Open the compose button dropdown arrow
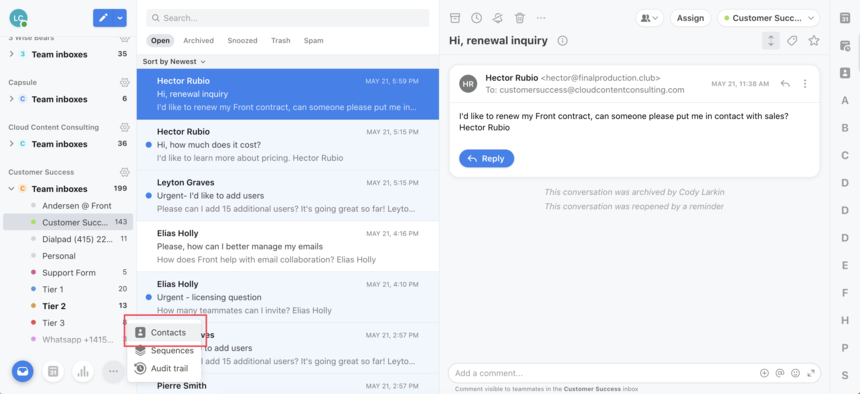The width and height of the screenshot is (860, 394). pyautogui.click(x=121, y=18)
